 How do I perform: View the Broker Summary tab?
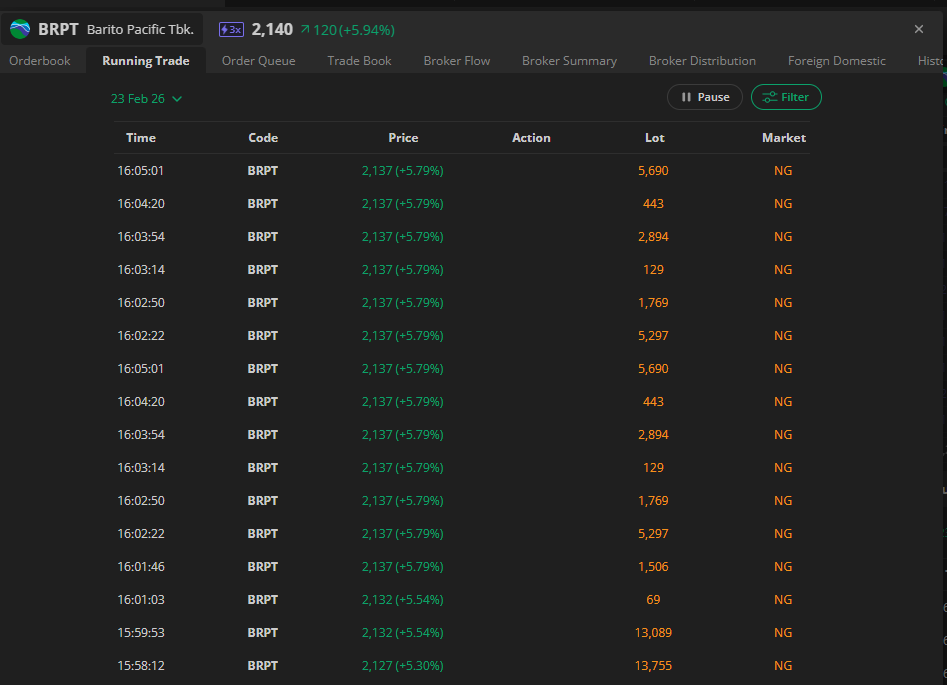coord(569,61)
